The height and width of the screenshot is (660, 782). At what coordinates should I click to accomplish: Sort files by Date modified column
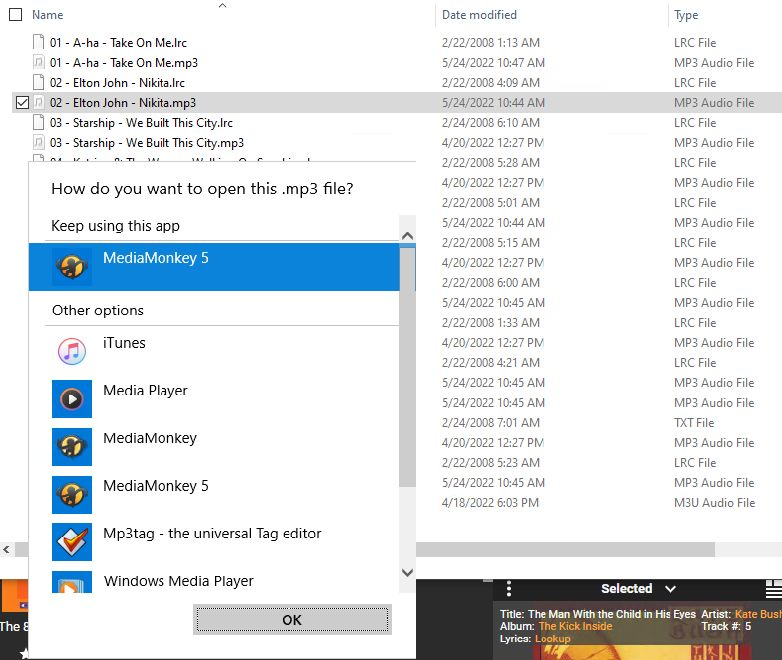[x=480, y=15]
